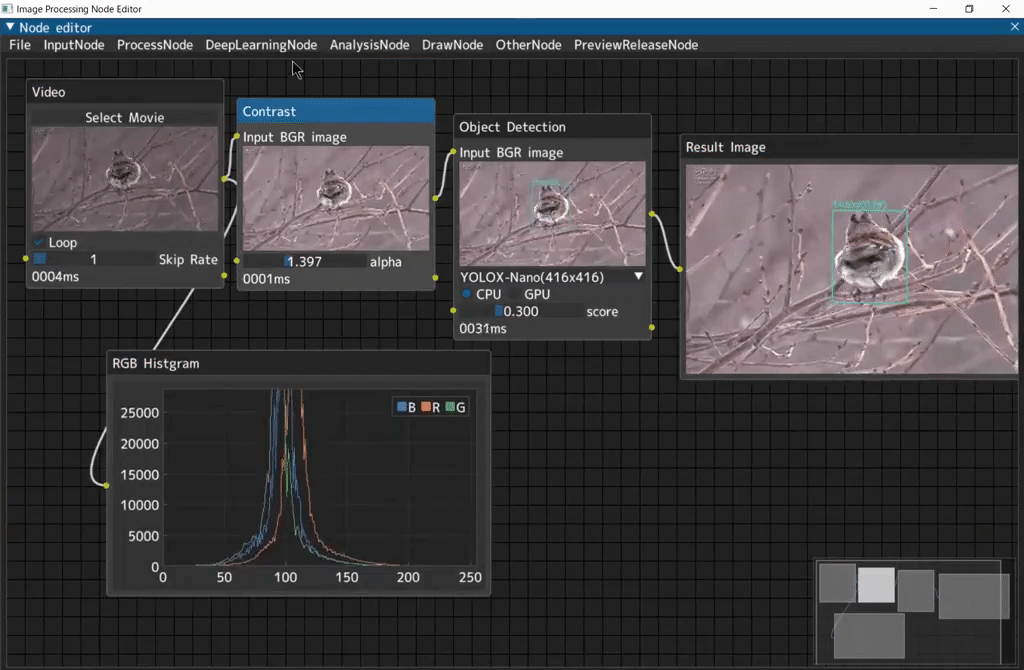Open the YOLOX-Nano(416x416) model dropdown
Image resolution: width=1024 pixels, height=670 pixels.
(637, 276)
